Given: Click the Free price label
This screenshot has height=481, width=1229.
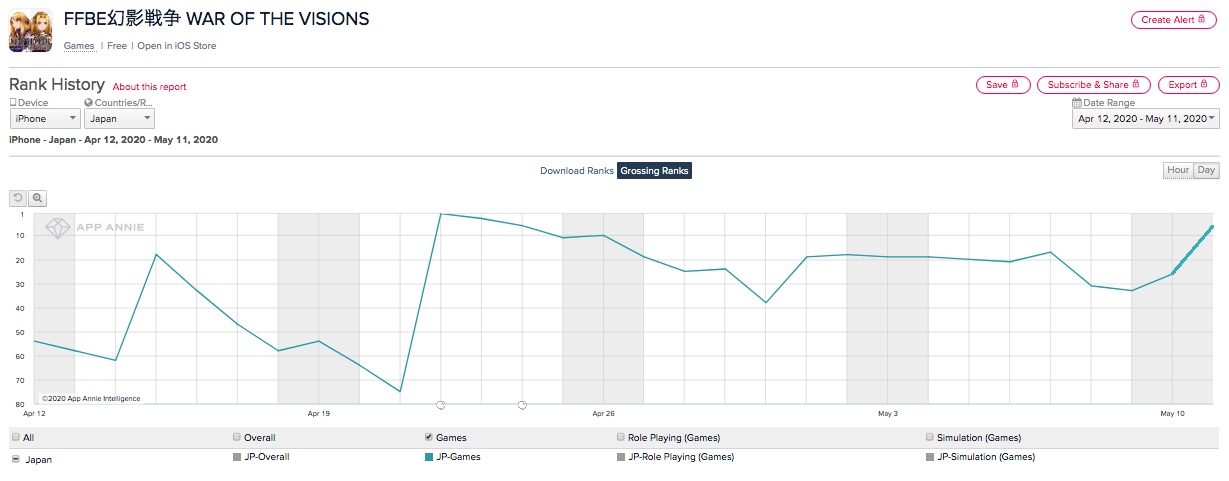Looking at the screenshot, I should tap(117, 46).
